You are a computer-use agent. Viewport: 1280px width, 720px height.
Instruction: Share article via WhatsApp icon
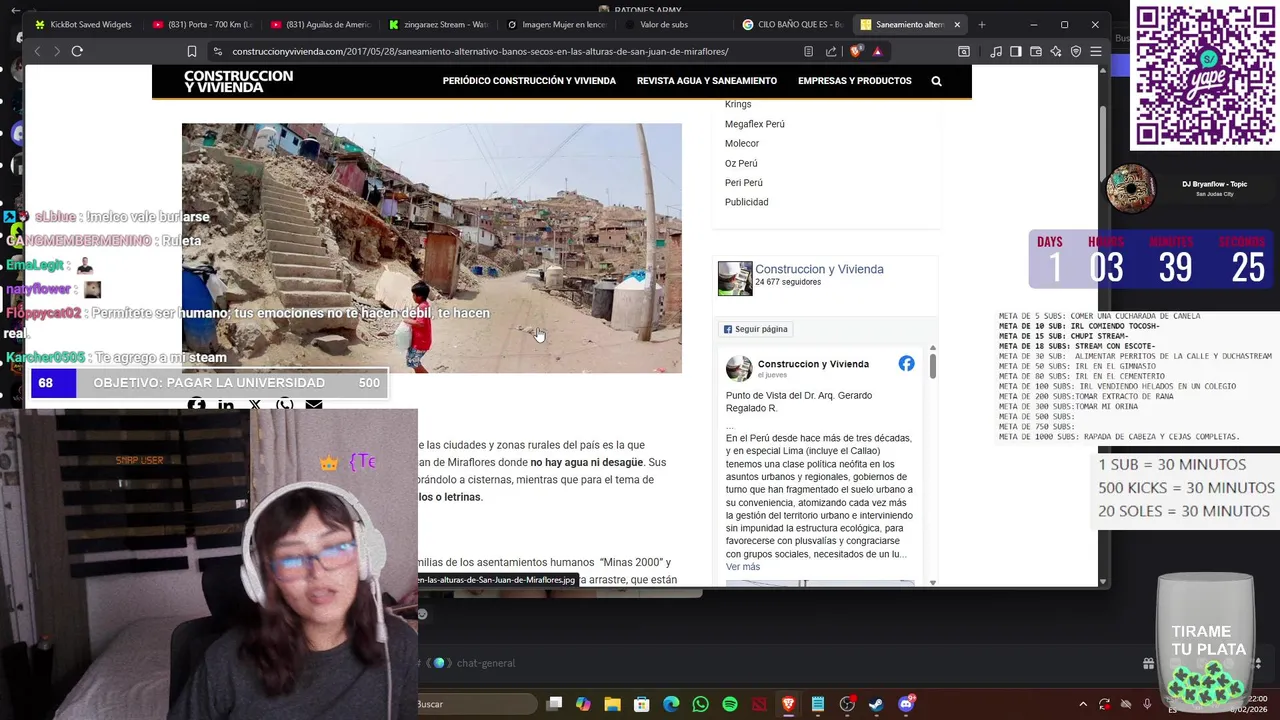pos(285,404)
